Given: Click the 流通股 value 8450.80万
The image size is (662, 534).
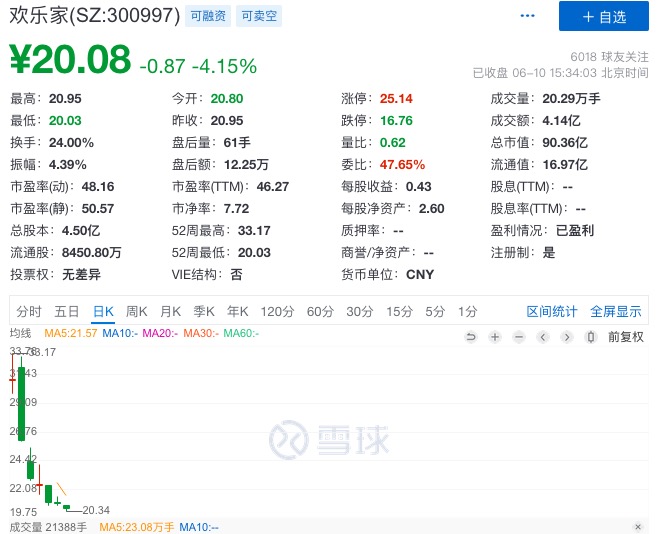Looking at the screenshot, I should pyautogui.click(x=92, y=252).
